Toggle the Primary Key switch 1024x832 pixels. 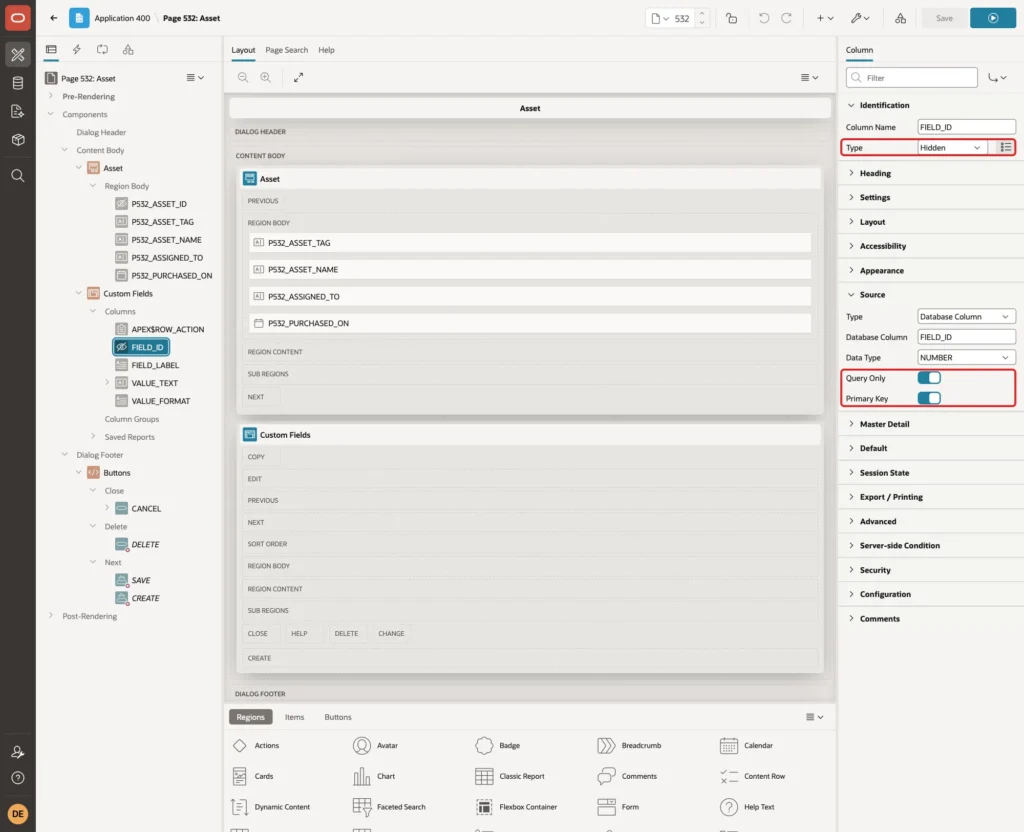(929, 398)
